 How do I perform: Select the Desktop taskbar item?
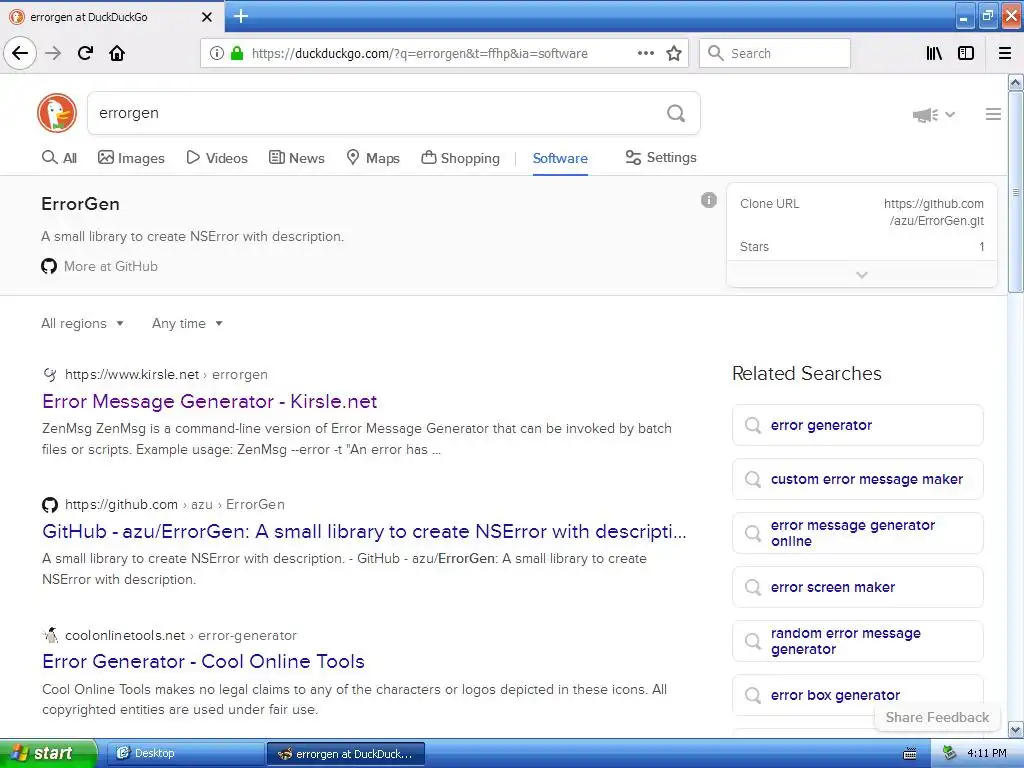point(185,753)
